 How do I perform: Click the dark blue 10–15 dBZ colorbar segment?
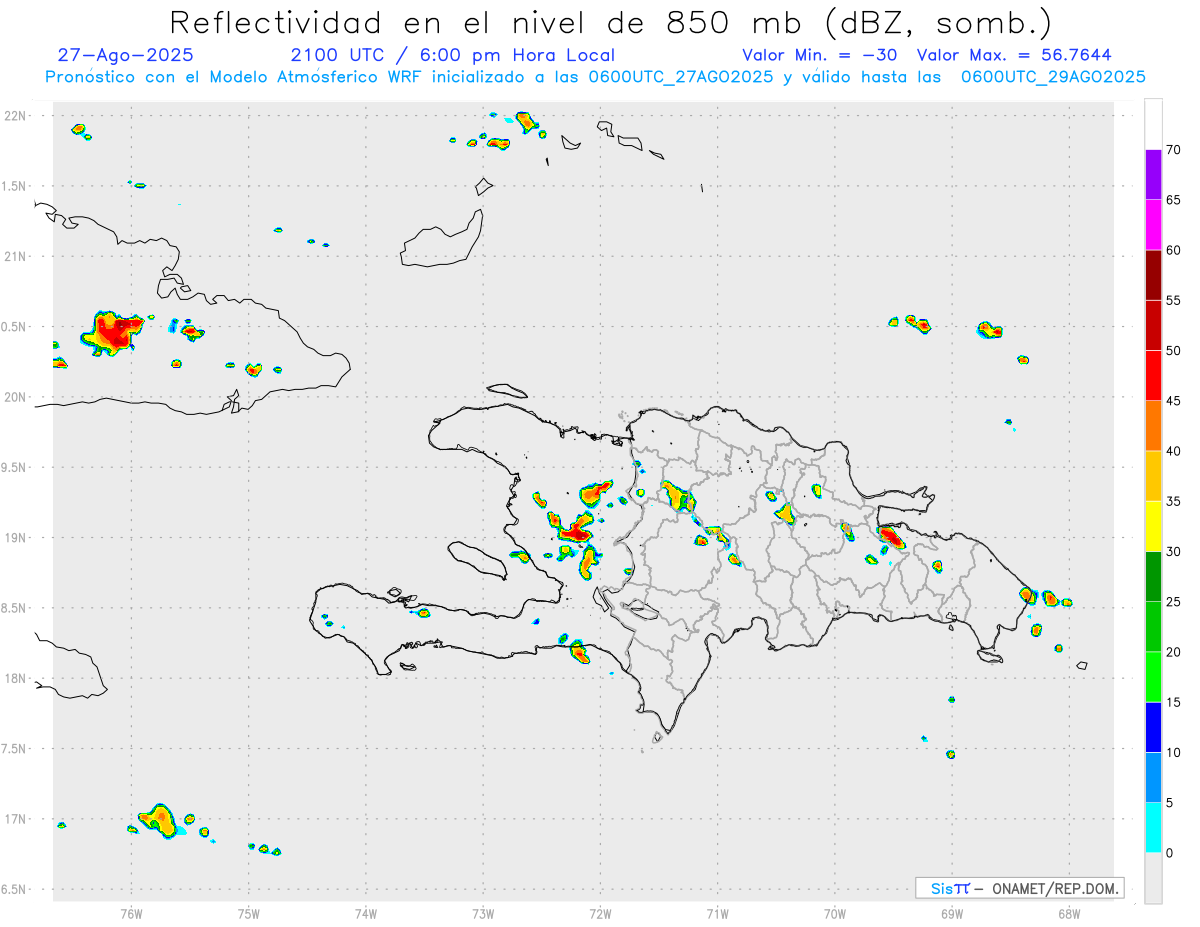[x=1153, y=727]
